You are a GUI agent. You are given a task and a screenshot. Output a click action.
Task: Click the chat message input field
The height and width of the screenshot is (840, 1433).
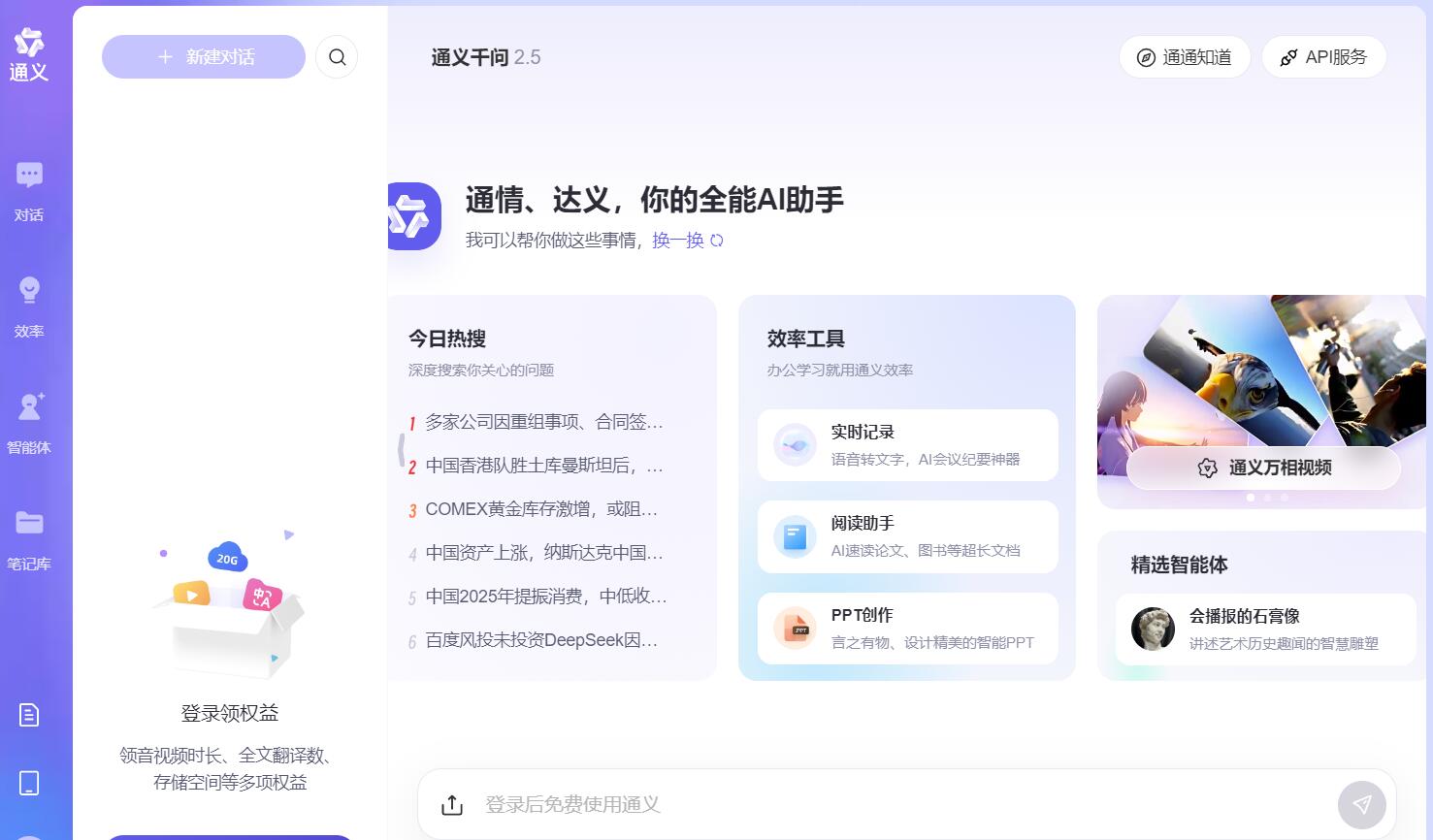coord(893,804)
